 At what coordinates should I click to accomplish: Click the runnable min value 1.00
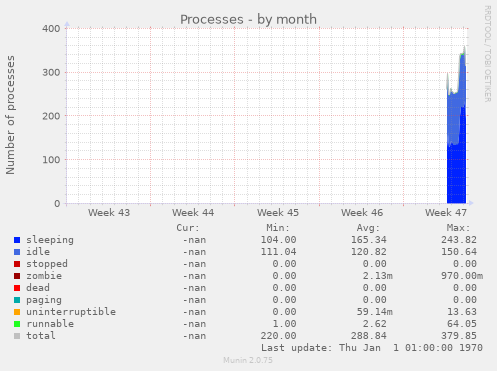284,324
